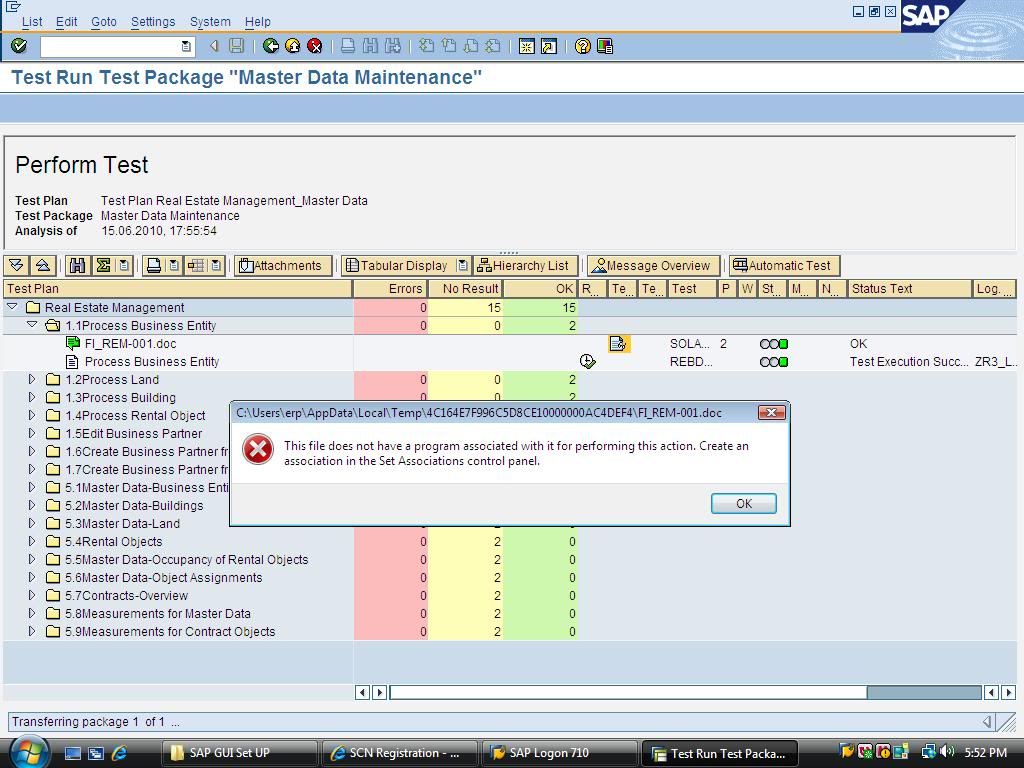
Task: Click the No Result column header
Action: [466, 289]
